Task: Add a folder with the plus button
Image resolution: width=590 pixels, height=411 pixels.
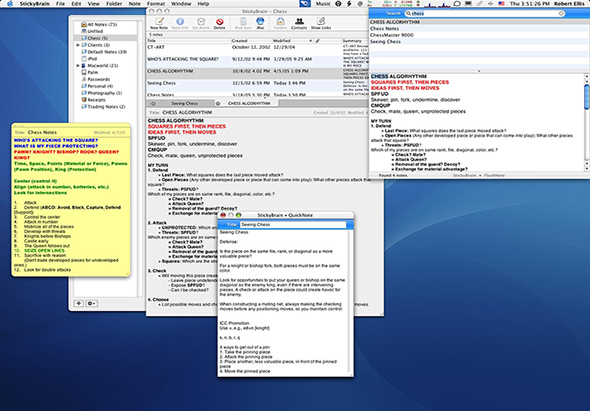Action: click(x=79, y=303)
